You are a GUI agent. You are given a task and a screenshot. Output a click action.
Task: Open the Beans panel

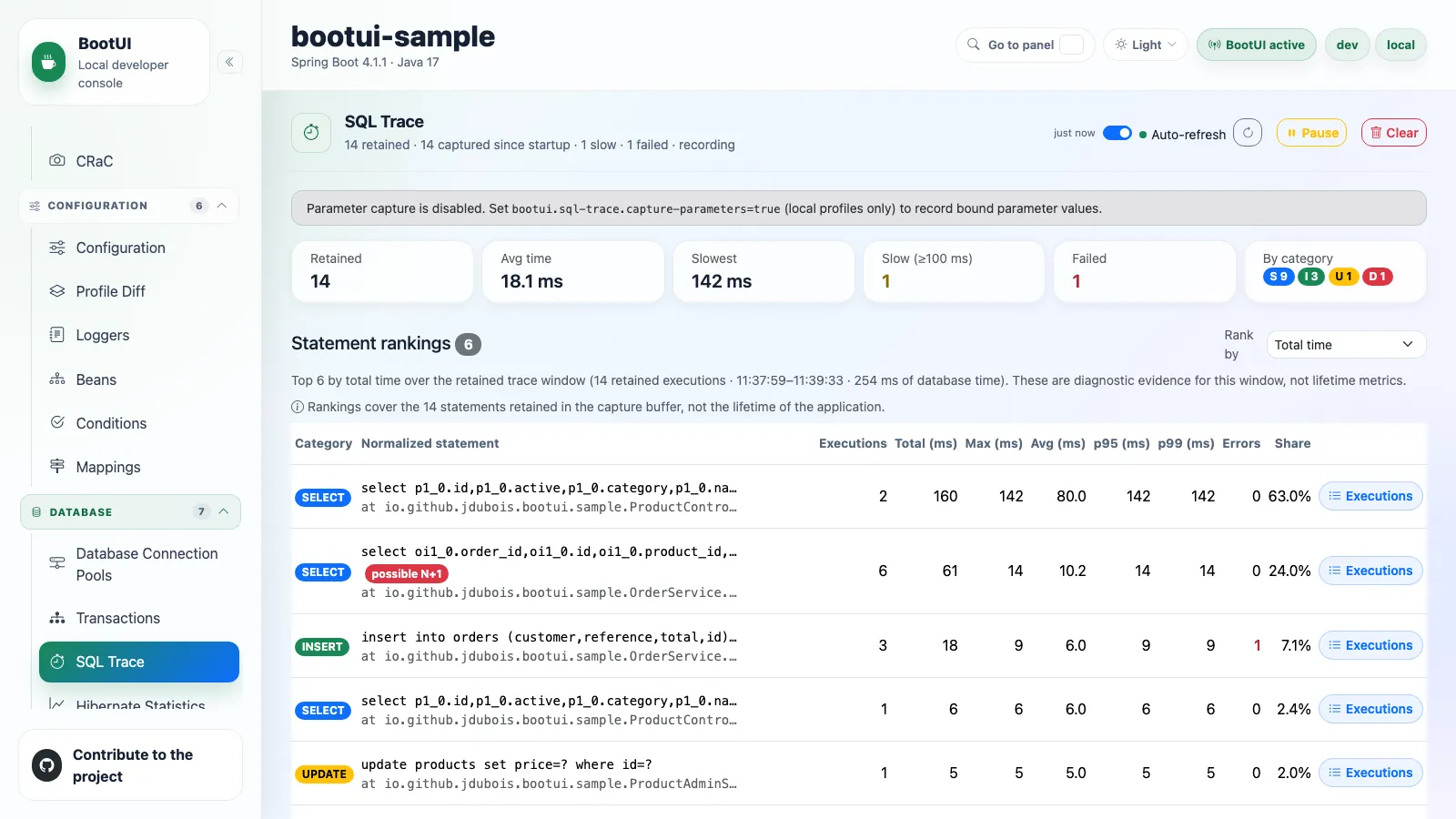click(138, 379)
